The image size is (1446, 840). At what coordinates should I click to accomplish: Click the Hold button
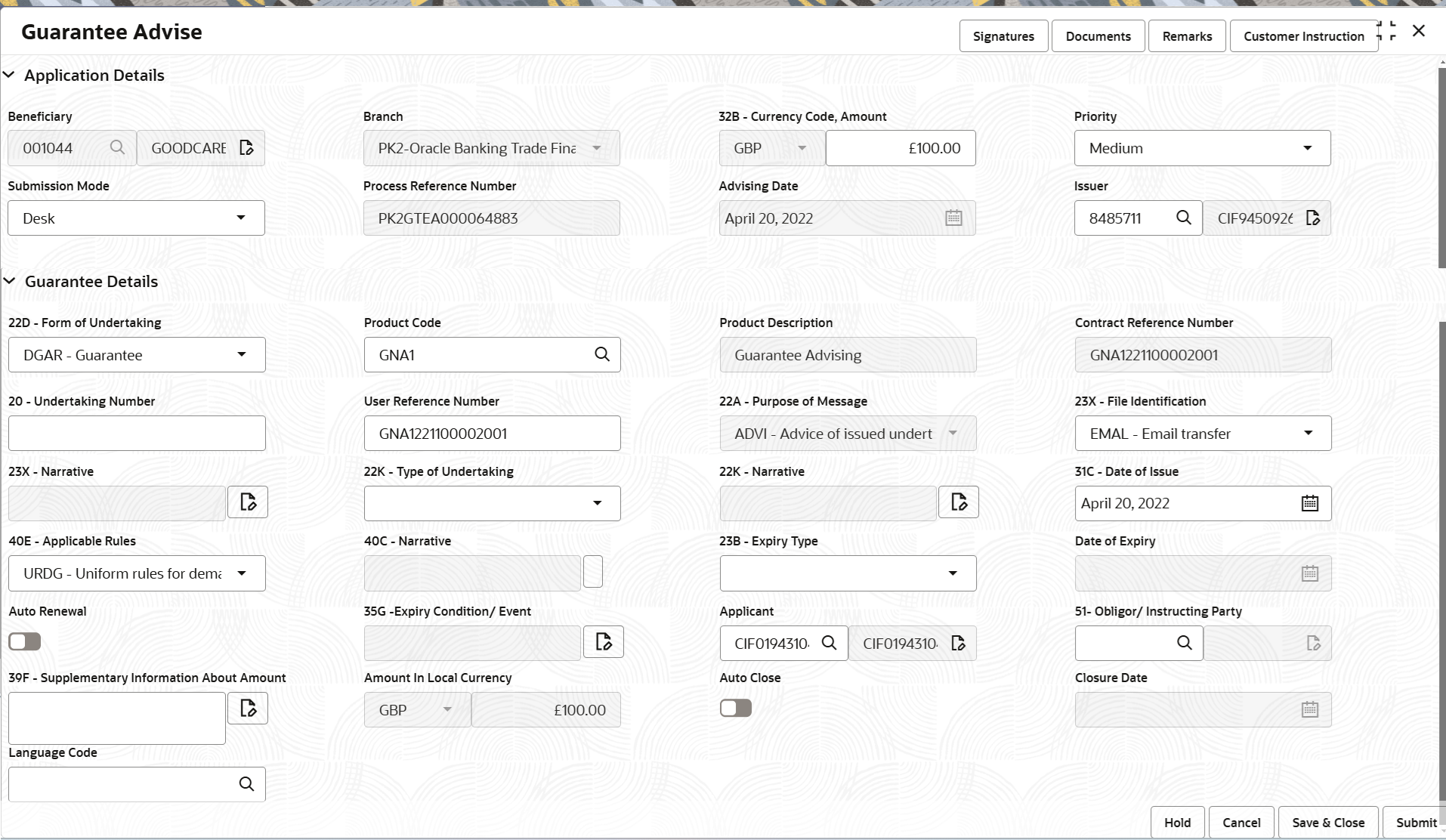coord(1177,822)
